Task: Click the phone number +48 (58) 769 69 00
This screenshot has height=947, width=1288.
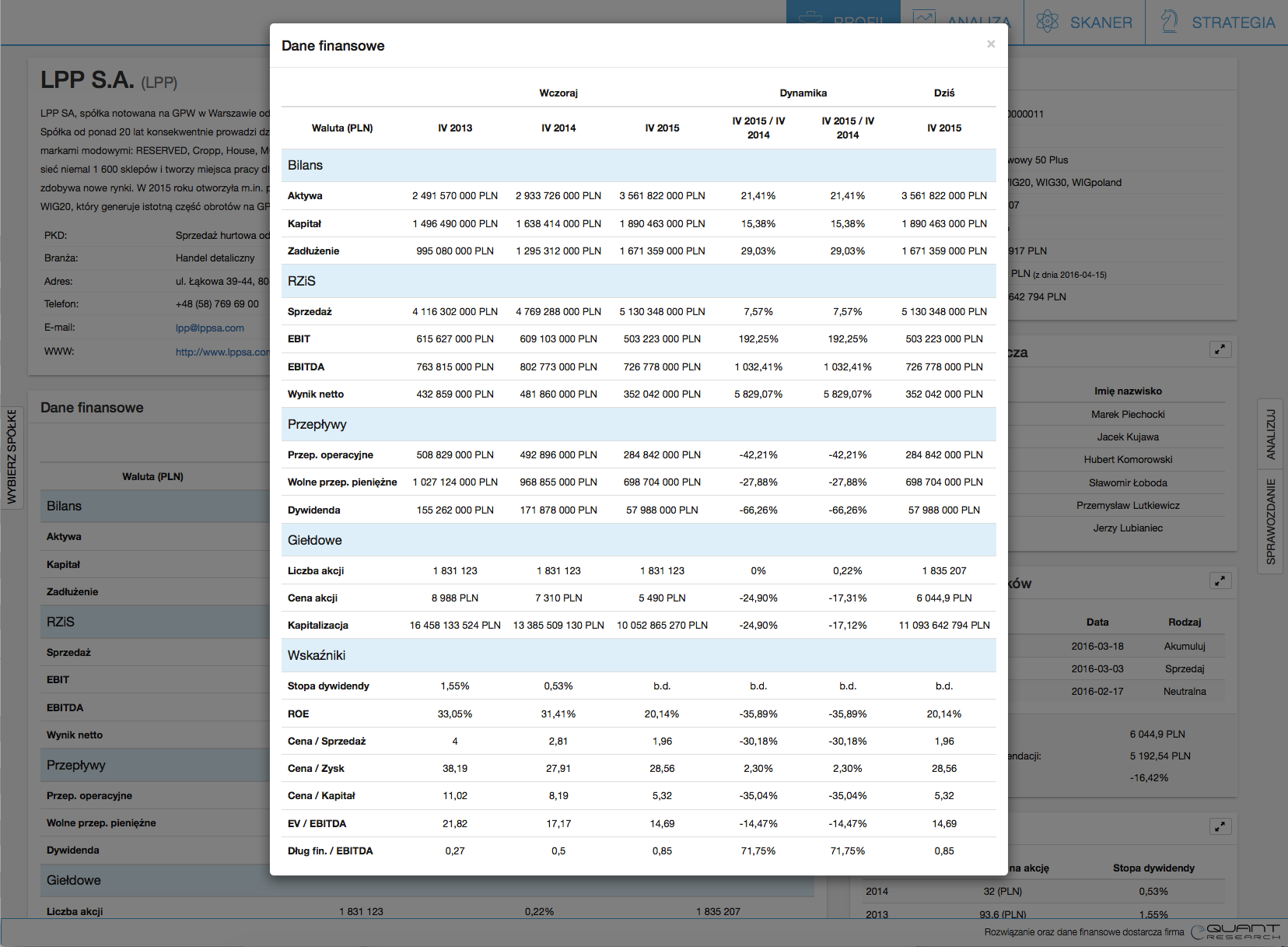Action: pos(217,304)
